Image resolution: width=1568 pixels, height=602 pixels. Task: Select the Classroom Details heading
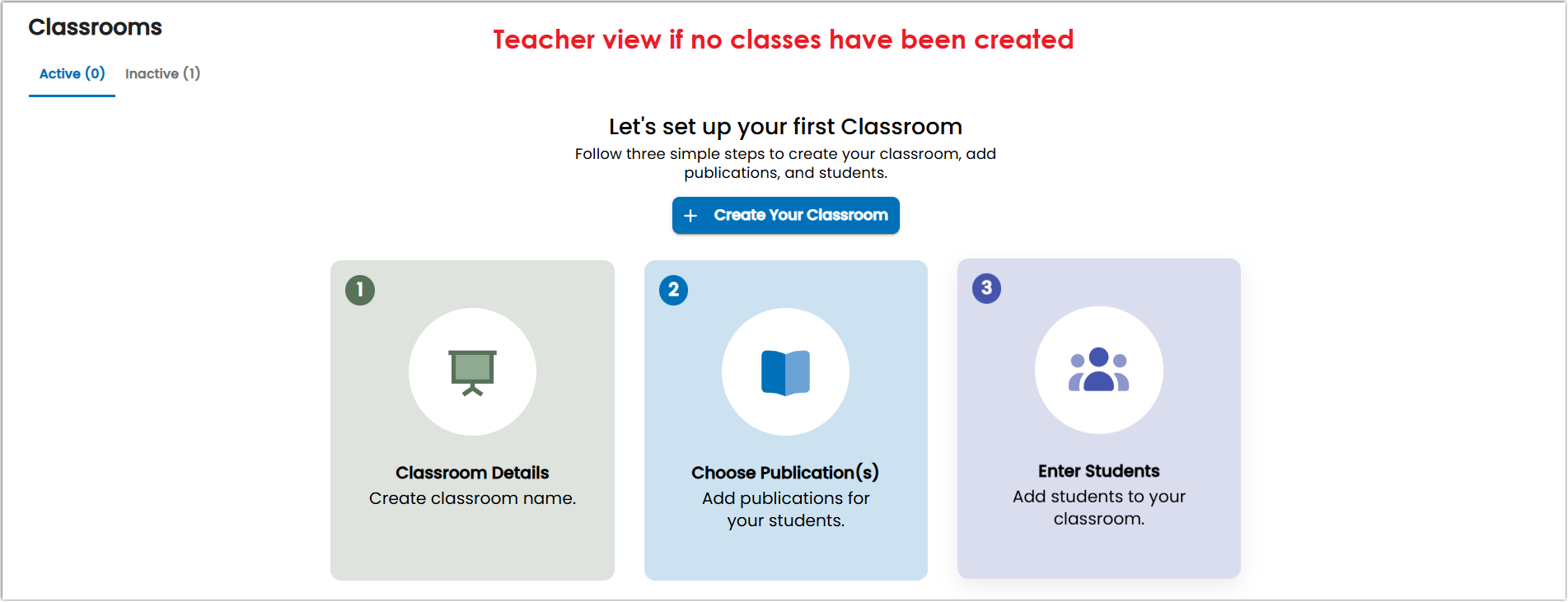click(x=472, y=473)
